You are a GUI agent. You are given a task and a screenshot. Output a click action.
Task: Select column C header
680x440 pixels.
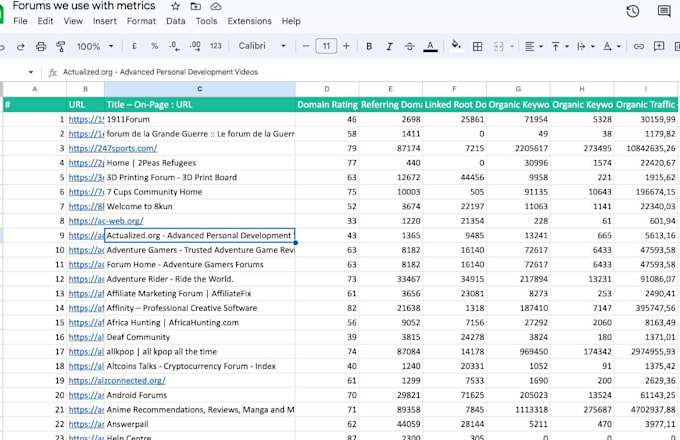click(199, 89)
